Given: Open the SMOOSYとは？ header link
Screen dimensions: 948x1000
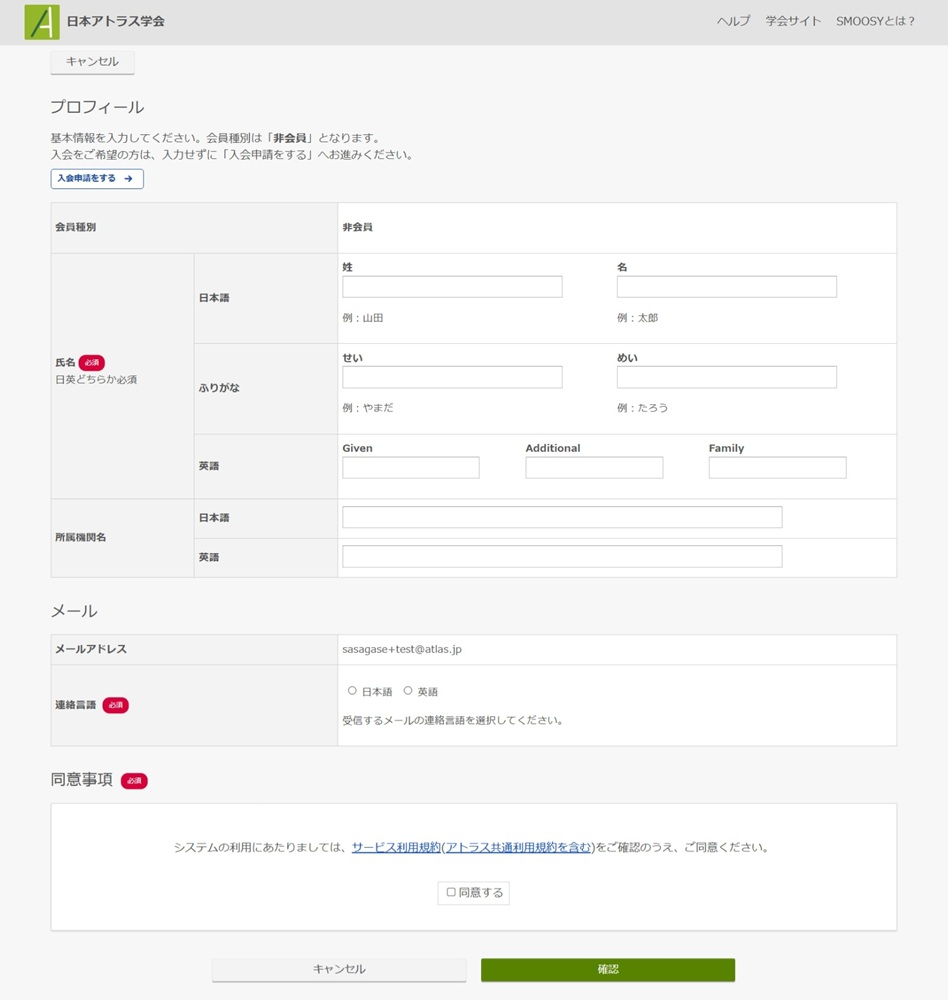Looking at the screenshot, I should (875, 21).
